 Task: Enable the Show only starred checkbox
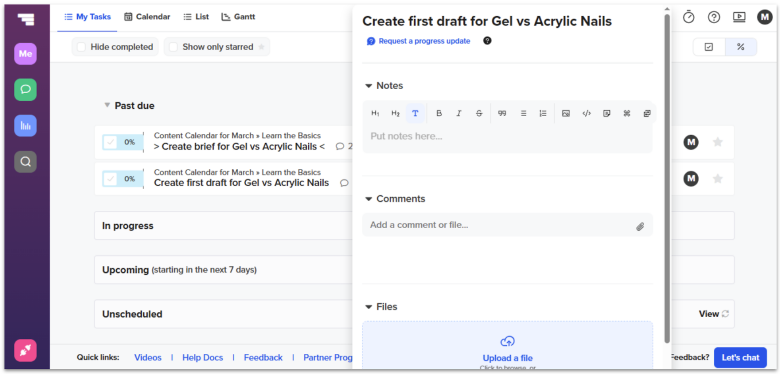pyautogui.click(x=173, y=47)
